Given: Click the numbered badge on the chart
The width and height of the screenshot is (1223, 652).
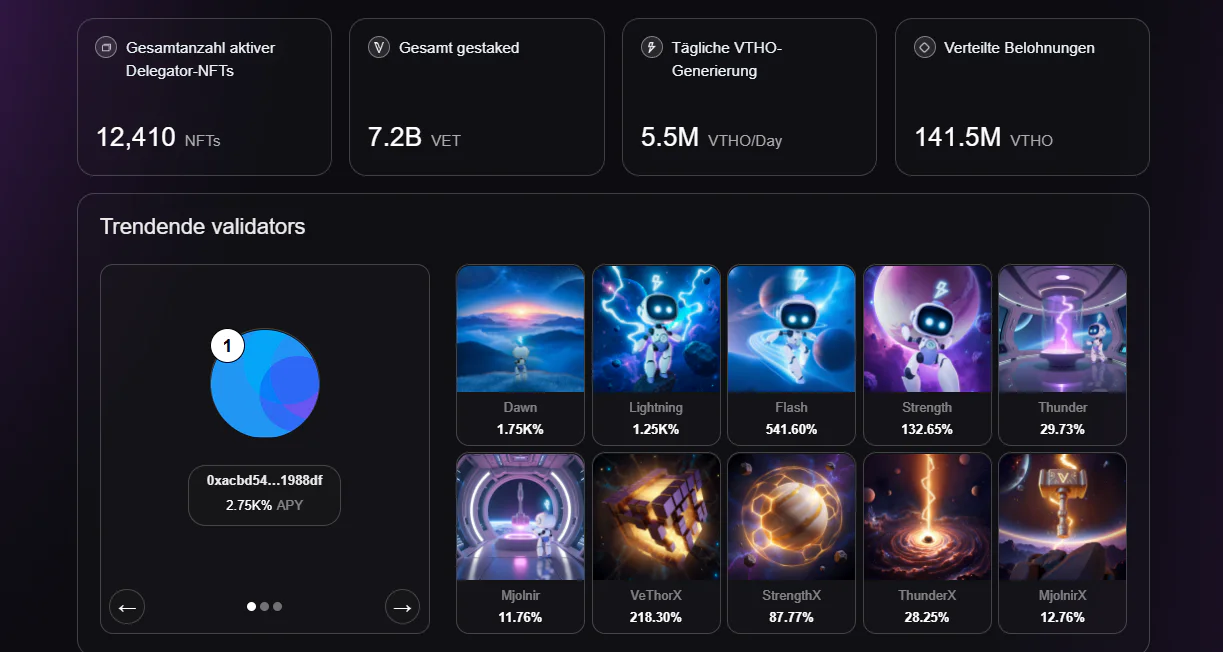Looking at the screenshot, I should pos(227,346).
